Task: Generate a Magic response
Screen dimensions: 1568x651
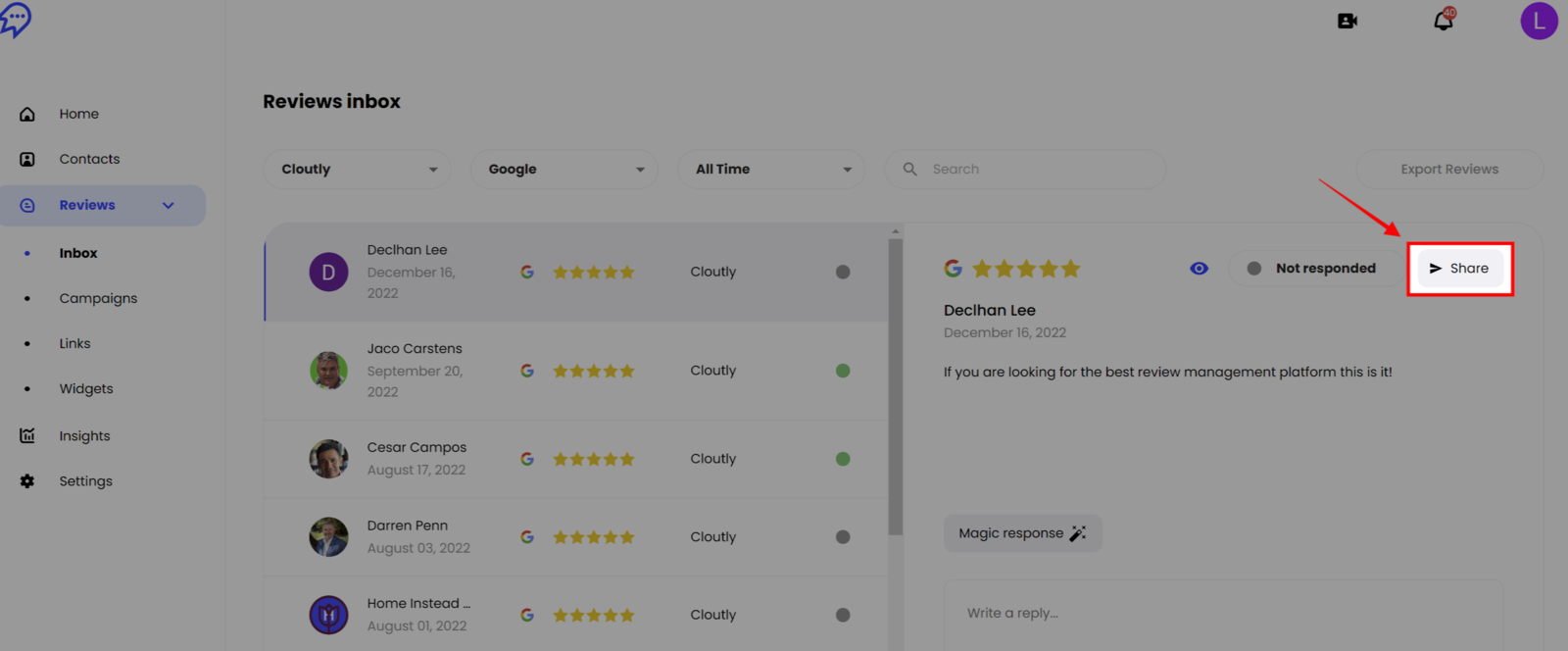Action: point(1022,533)
